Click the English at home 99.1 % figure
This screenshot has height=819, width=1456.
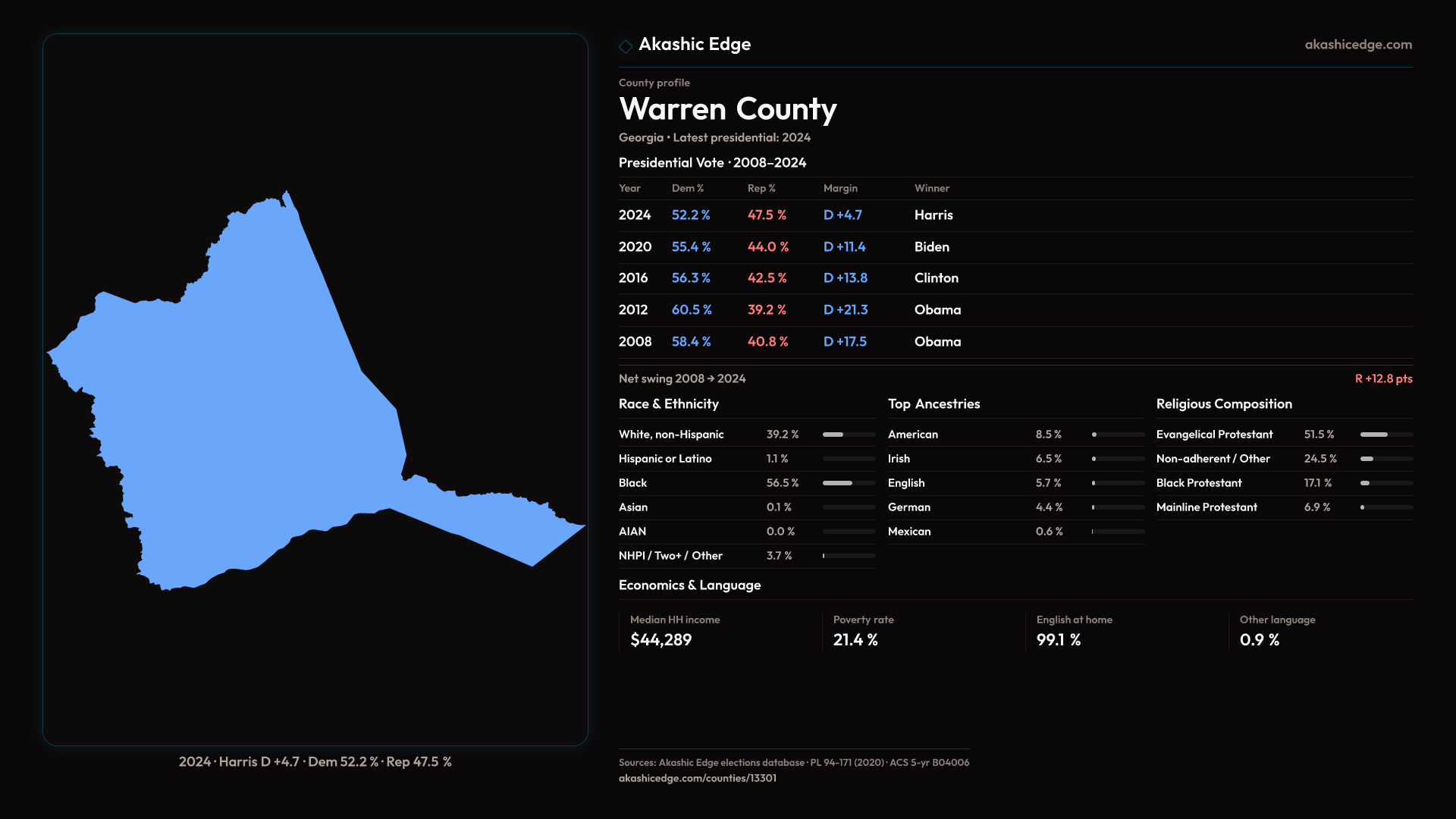pyautogui.click(x=1059, y=640)
